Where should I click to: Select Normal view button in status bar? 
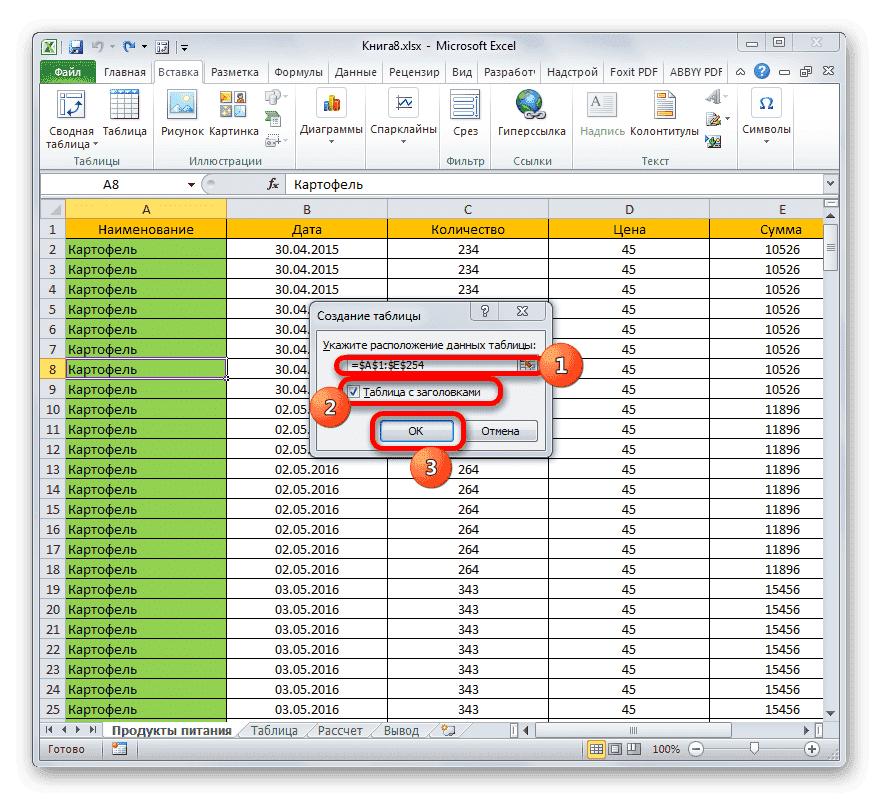(597, 749)
